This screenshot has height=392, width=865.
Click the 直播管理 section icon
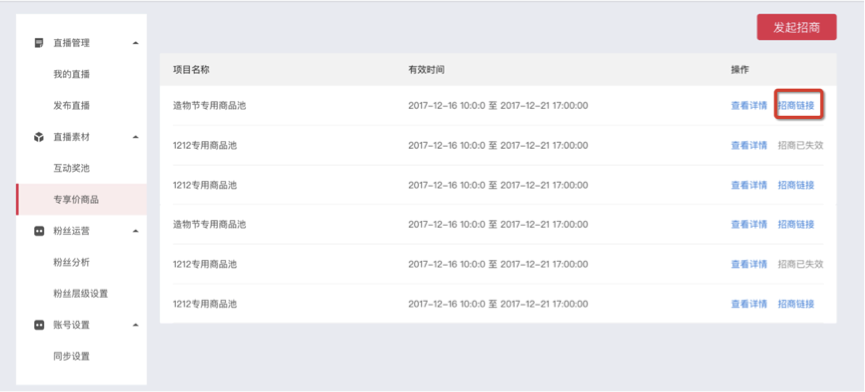[39, 43]
